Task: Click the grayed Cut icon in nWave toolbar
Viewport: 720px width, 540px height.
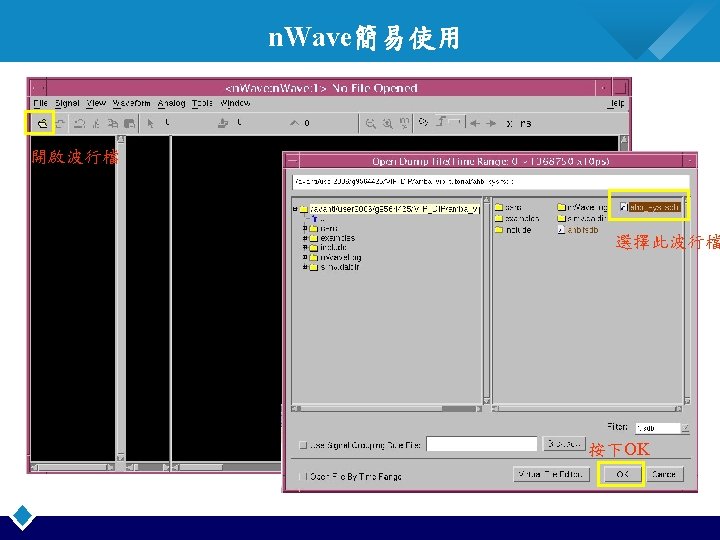Action: pos(96,123)
